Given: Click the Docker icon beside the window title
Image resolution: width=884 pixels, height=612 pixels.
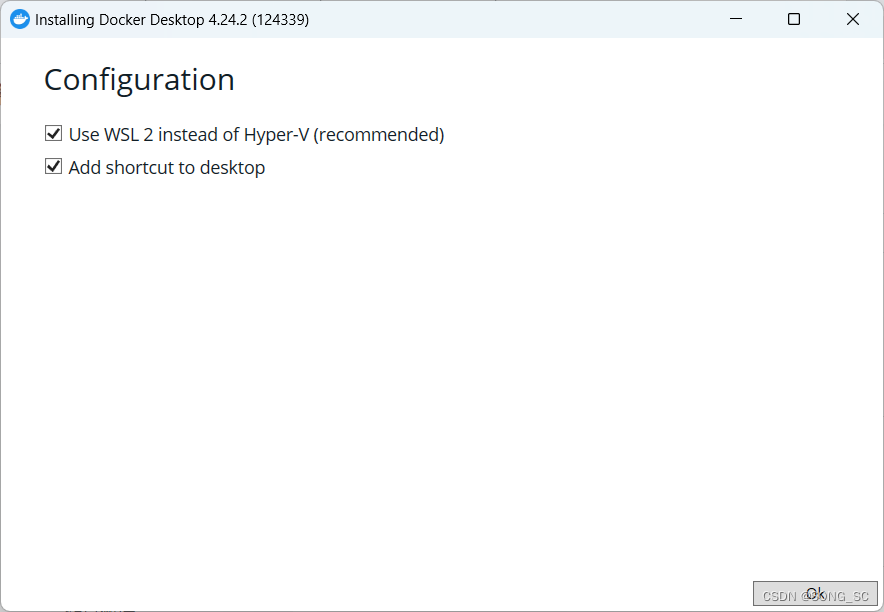Looking at the screenshot, I should [x=20, y=18].
